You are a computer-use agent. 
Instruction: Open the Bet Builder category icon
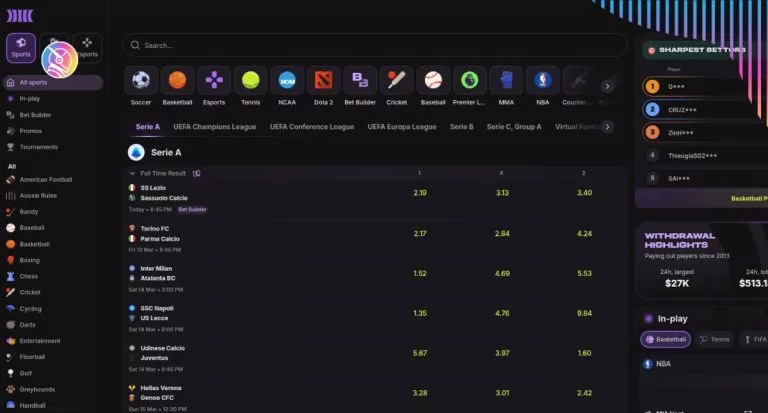[360, 80]
